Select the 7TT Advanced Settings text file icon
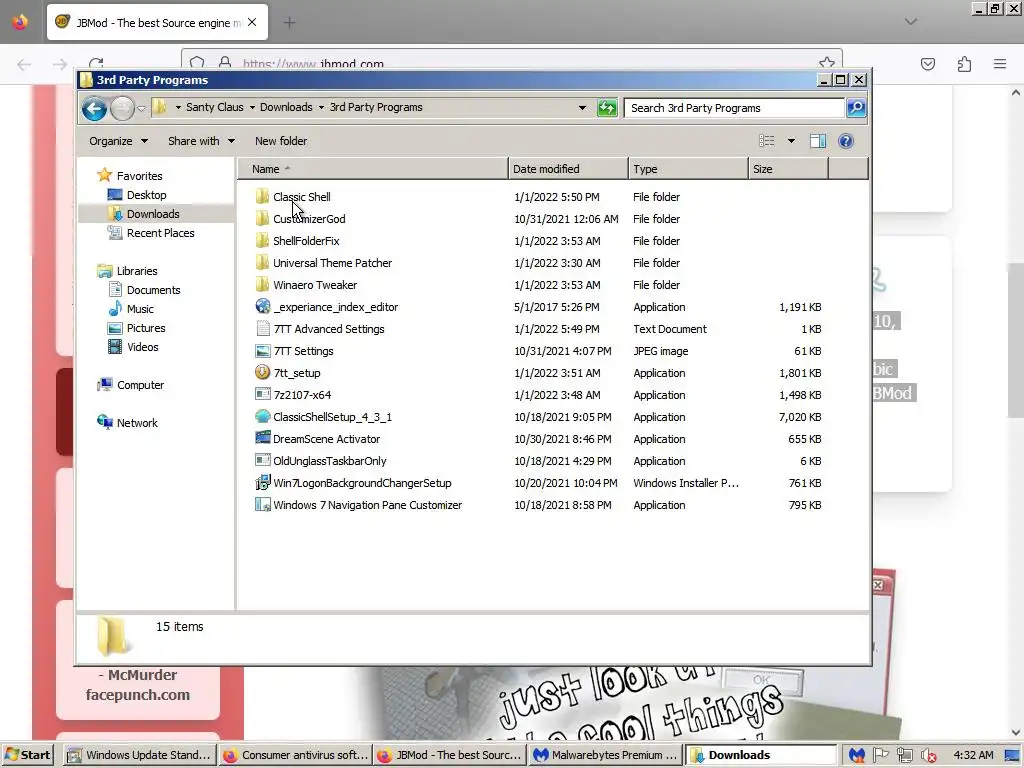This screenshot has width=1024, height=768. (263, 328)
